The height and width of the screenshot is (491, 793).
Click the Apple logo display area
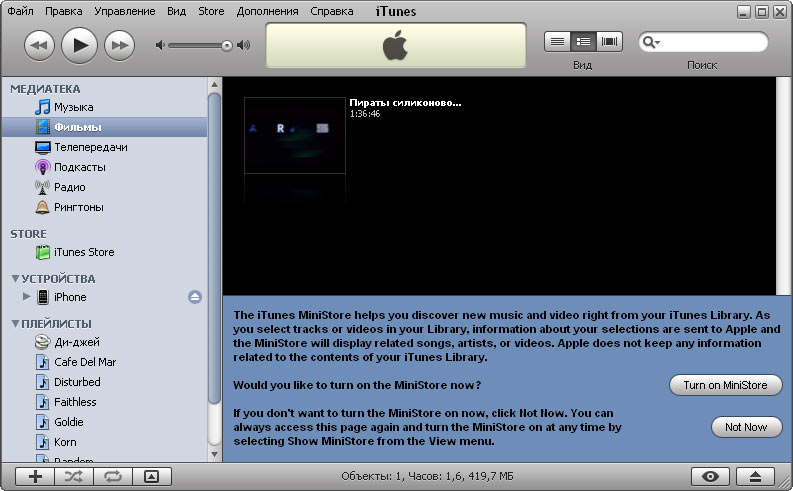[x=396, y=45]
